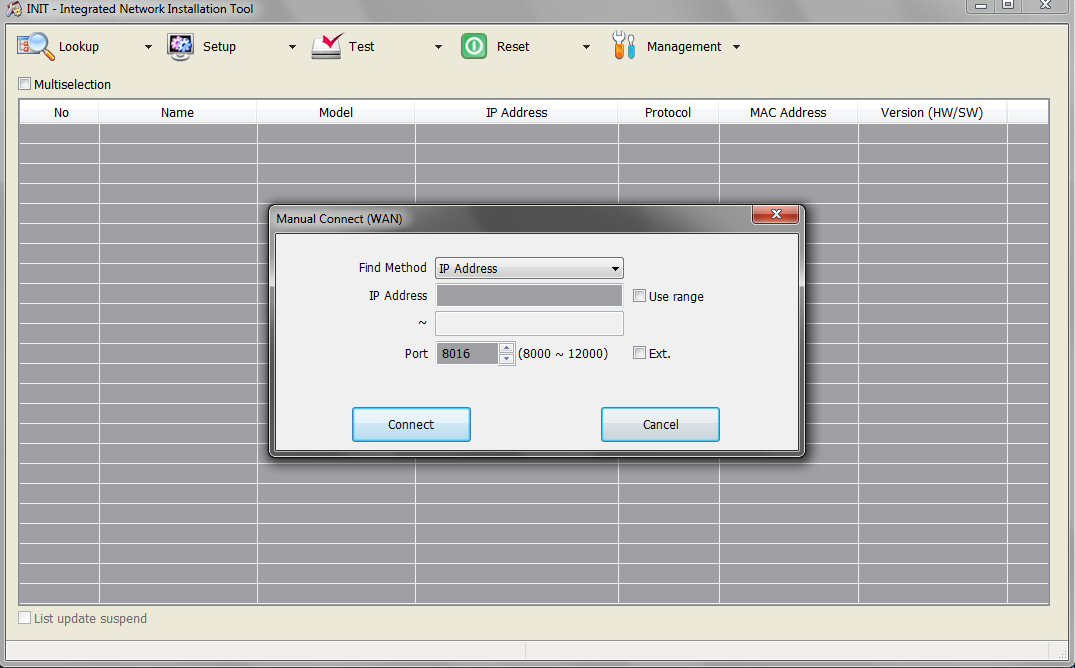This screenshot has width=1075, height=668.
Task: Click the Lookup magnifying glass icon
Action: tap(35, 47)
